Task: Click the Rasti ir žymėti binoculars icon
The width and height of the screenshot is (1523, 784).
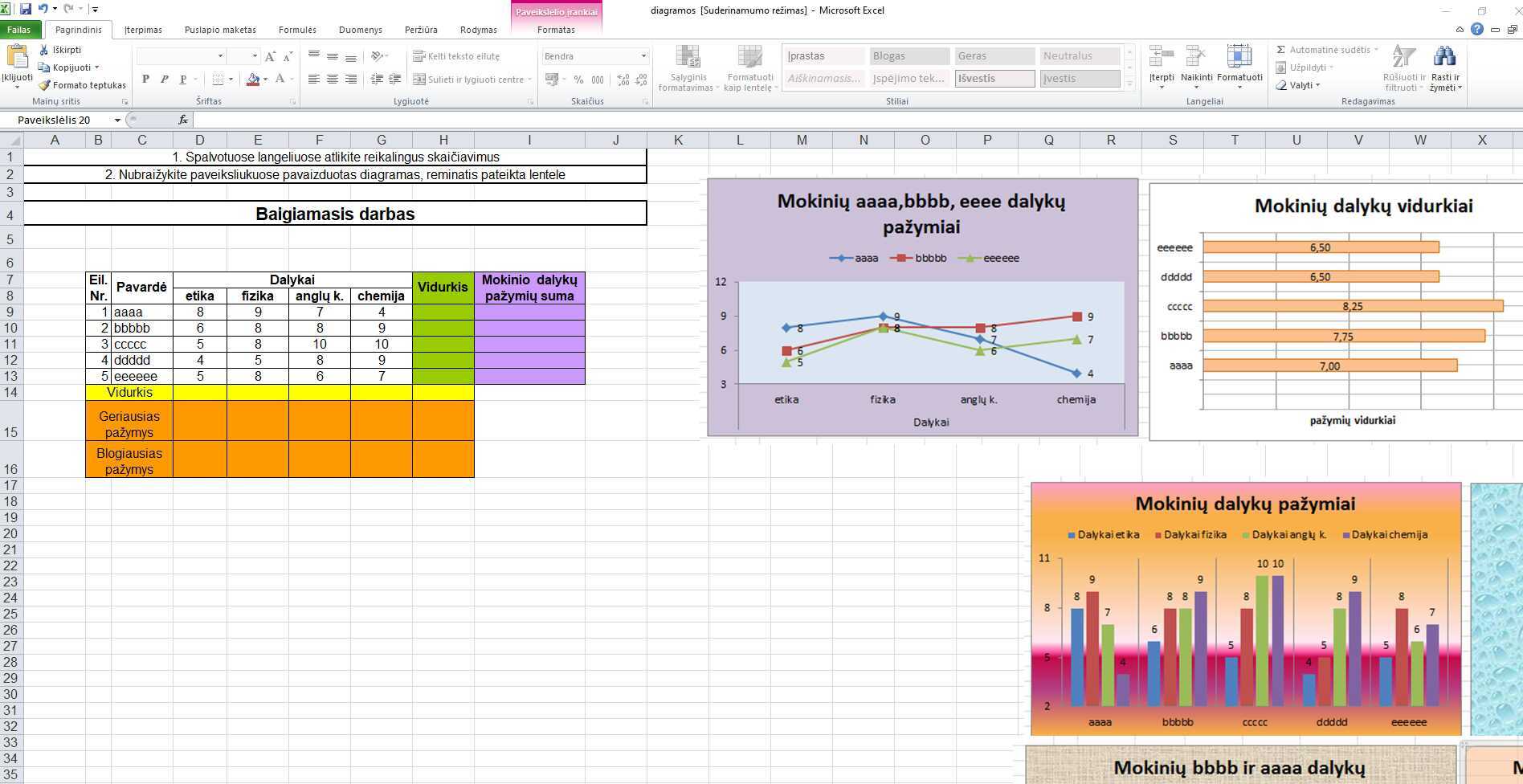Action: pos(1444,58)
